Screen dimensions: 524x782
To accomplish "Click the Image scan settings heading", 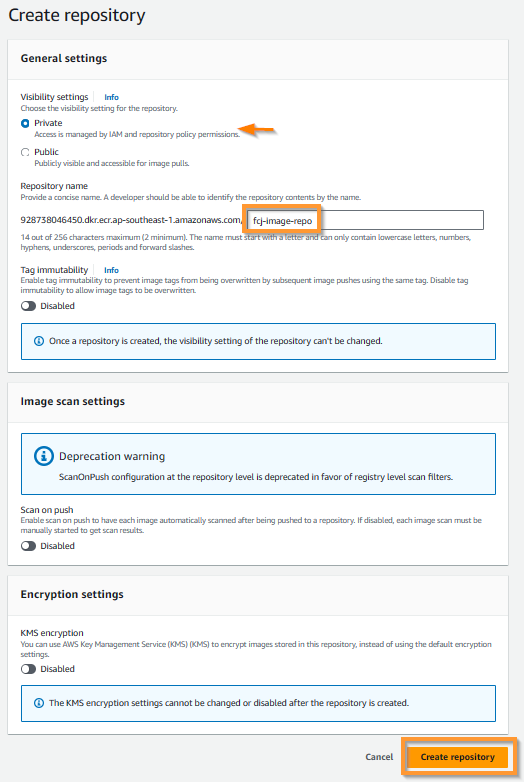I will (x=73, y=401).
